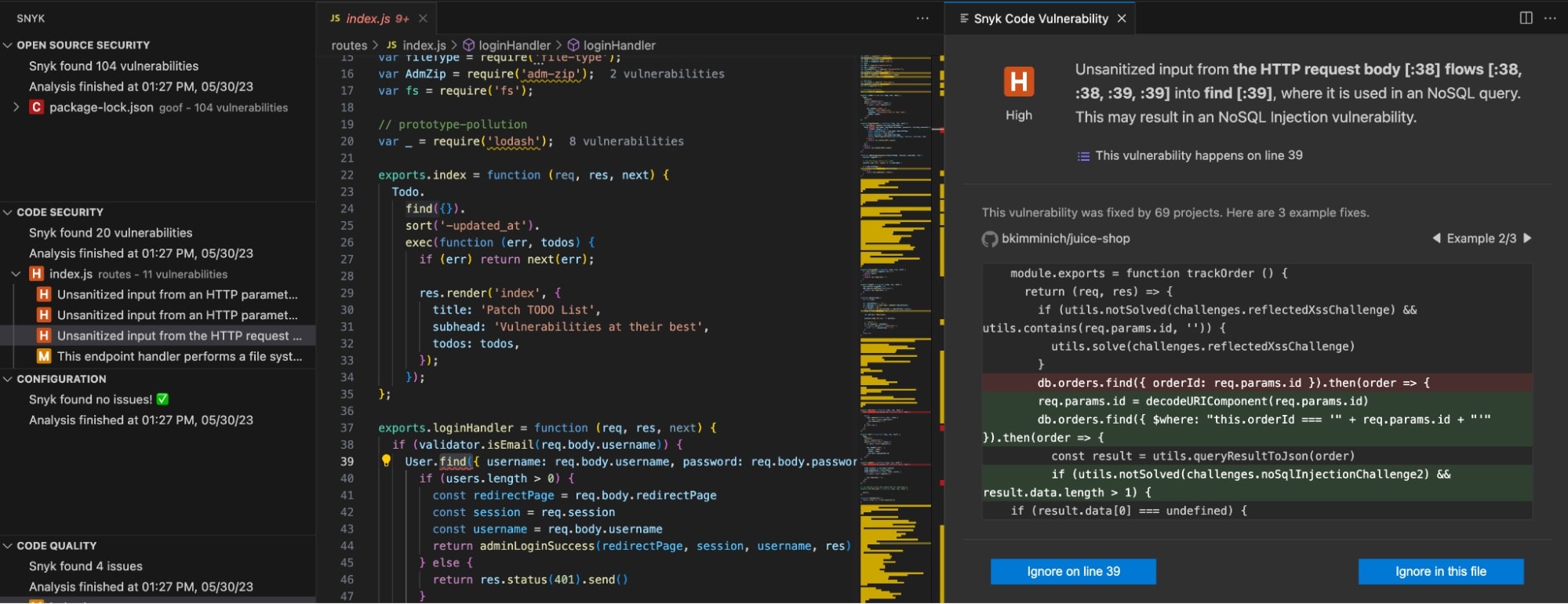
Task: Open 'This vulnerability happens on line 39' link
Action: 1199,155
